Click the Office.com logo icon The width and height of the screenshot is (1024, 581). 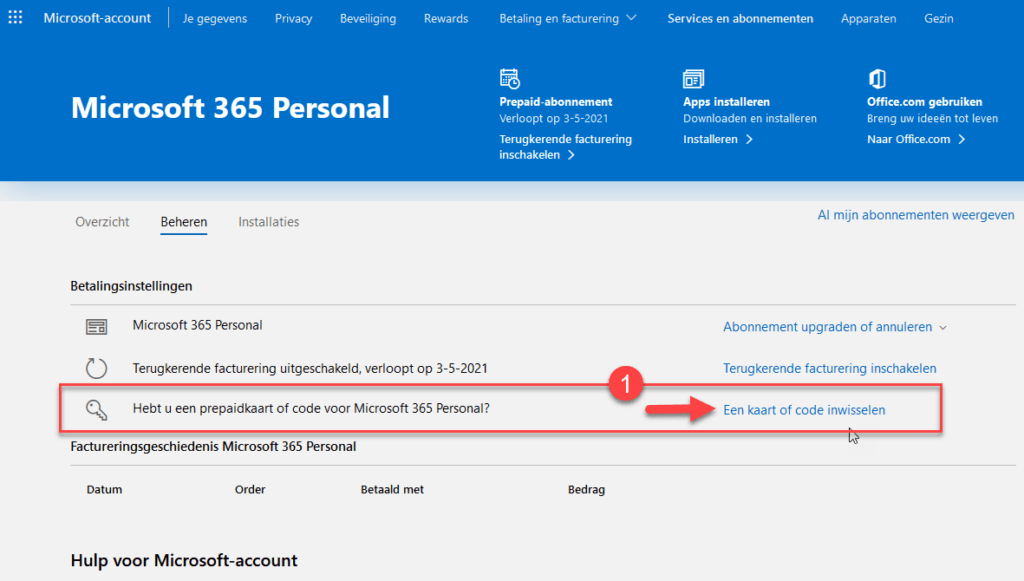[877, 78]
